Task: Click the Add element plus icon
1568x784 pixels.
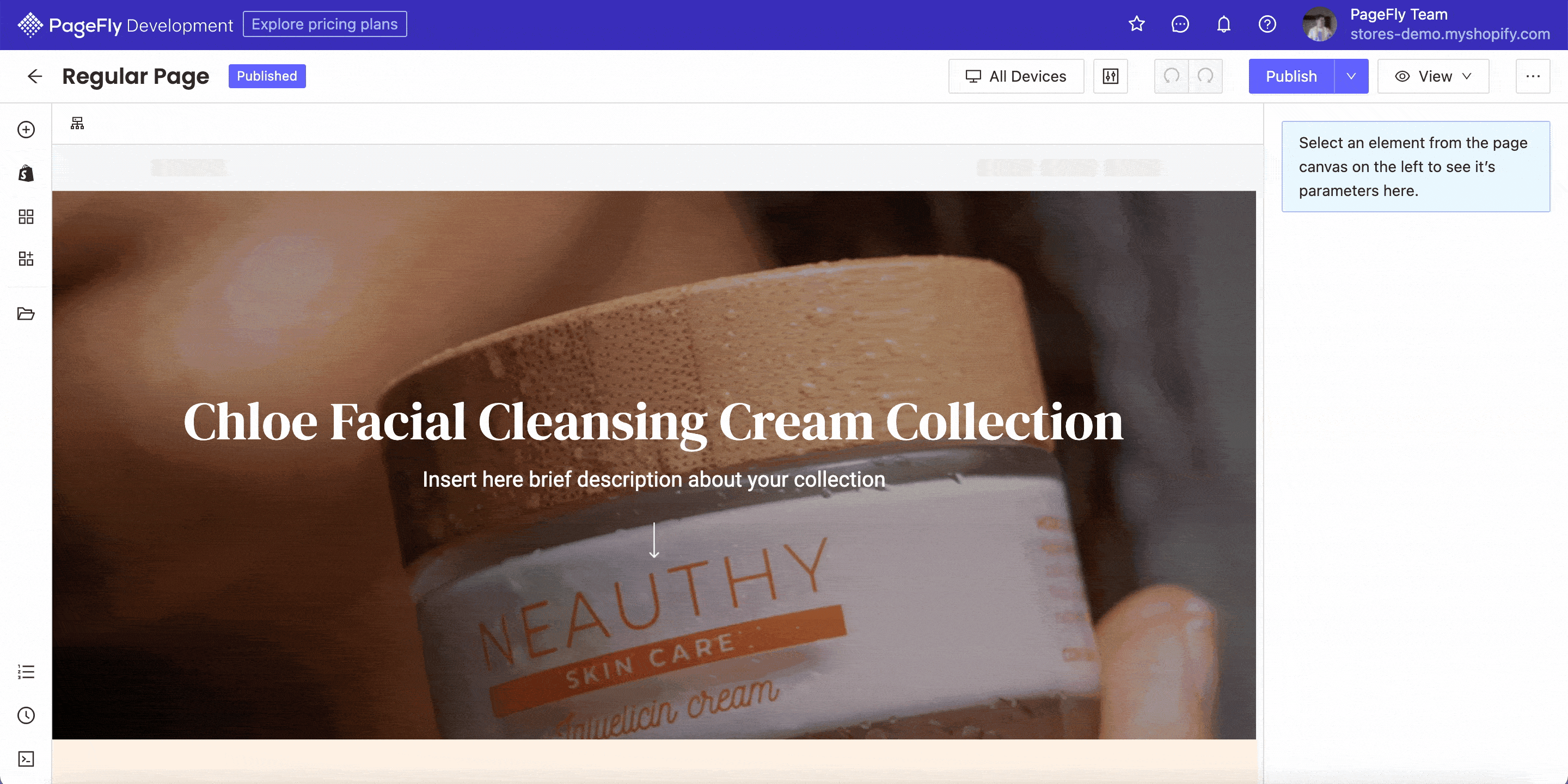Action: point(26,130)
